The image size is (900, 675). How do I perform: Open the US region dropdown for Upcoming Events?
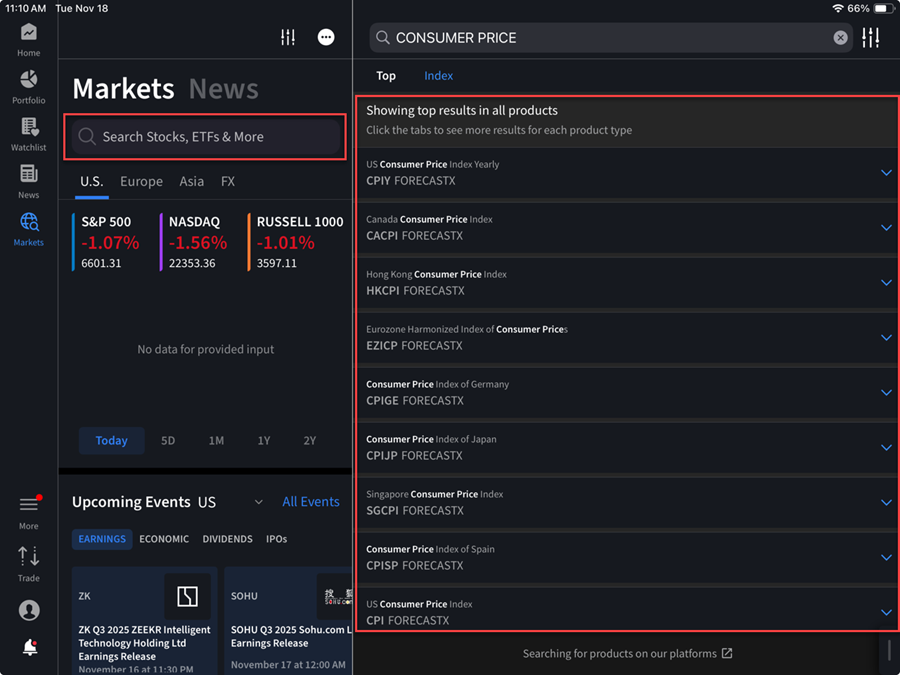[x=258, y=502]
